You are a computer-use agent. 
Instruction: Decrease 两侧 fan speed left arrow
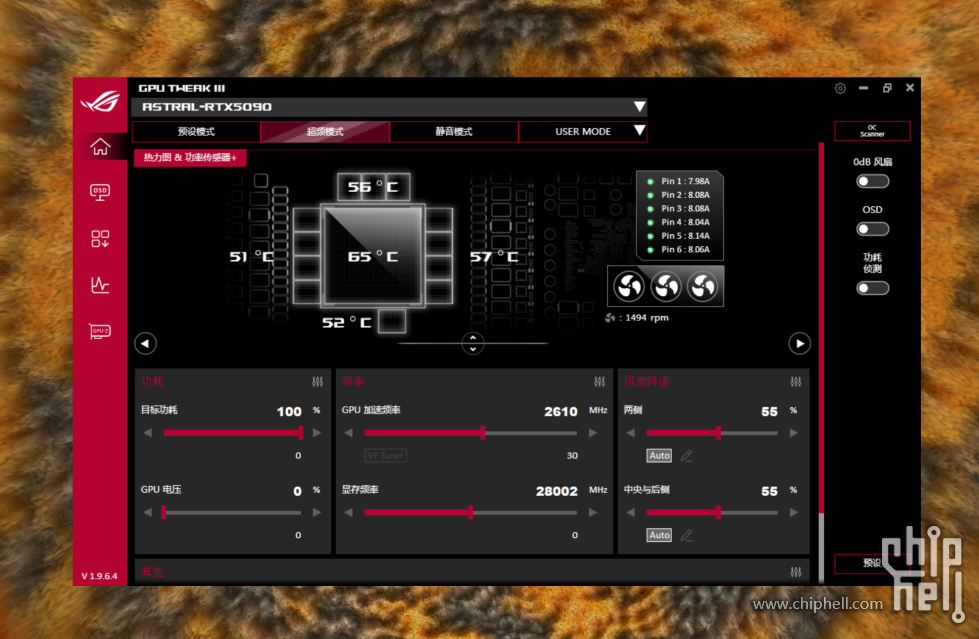(x=631, y=433)
